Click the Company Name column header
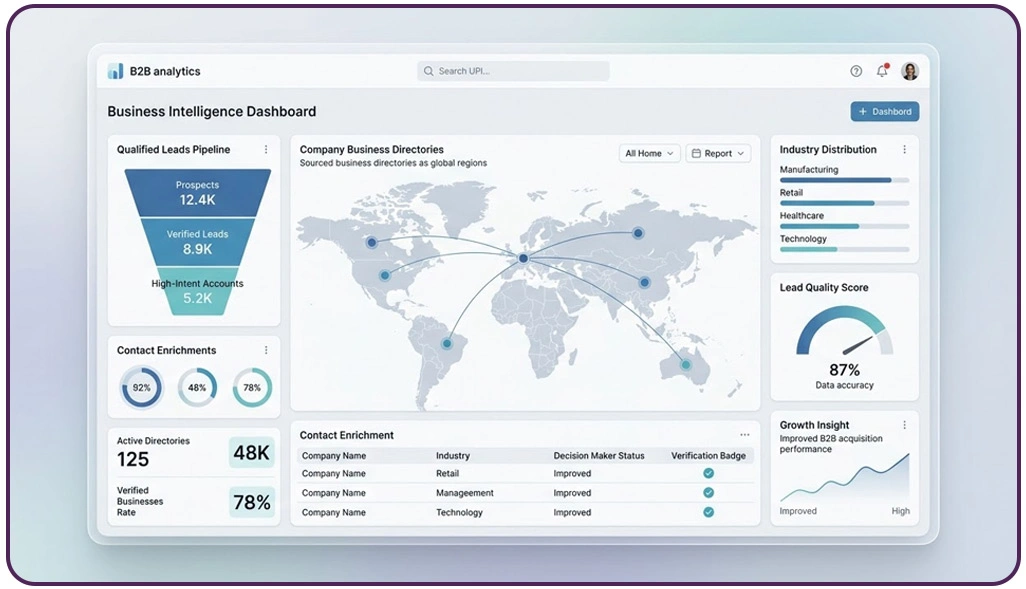Viewport: 1026px width, 589px height. [x=334, y=455]
